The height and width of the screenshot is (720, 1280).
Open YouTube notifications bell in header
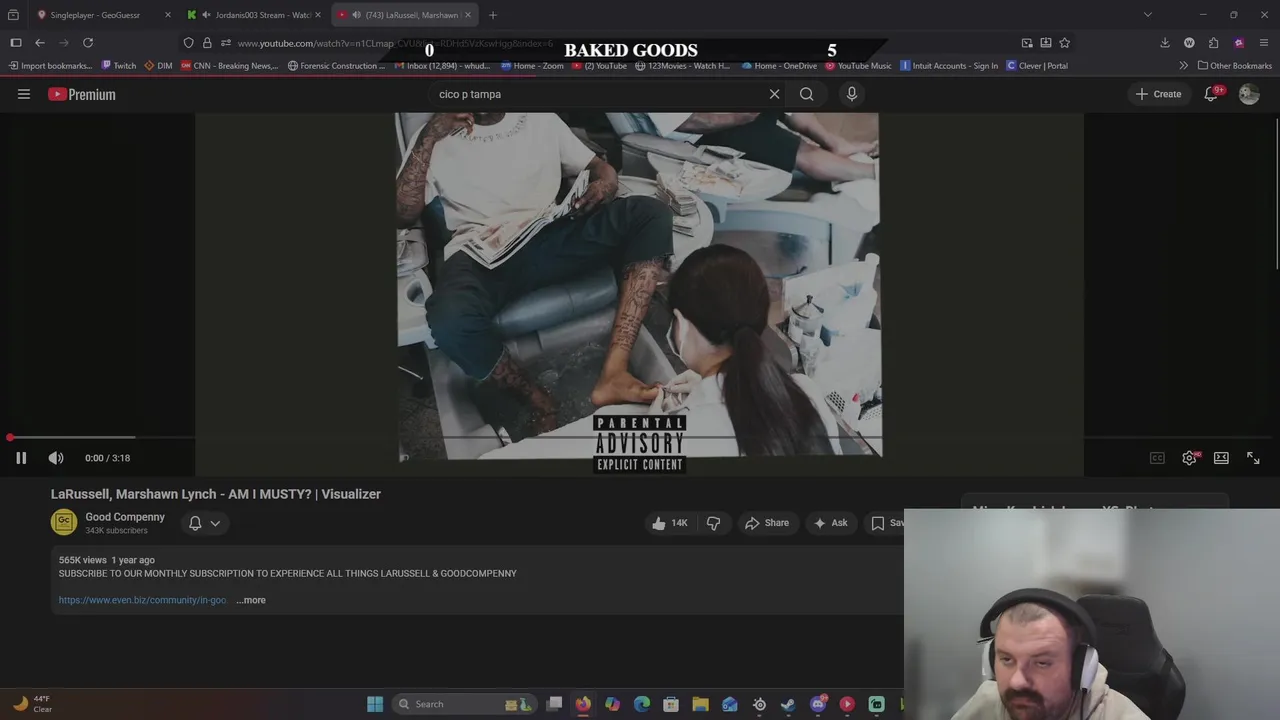(1211, 94)
